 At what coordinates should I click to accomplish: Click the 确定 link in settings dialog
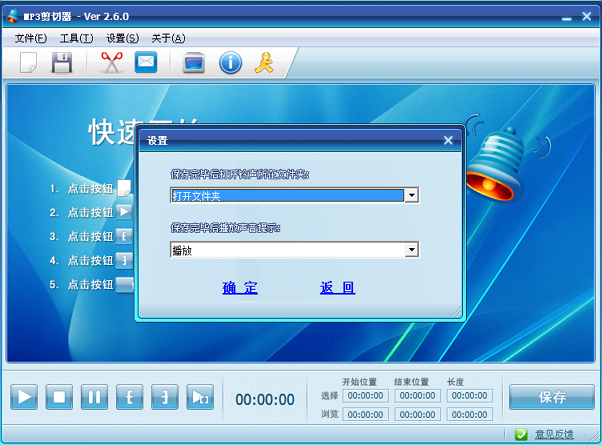click(x=240, y=288)
